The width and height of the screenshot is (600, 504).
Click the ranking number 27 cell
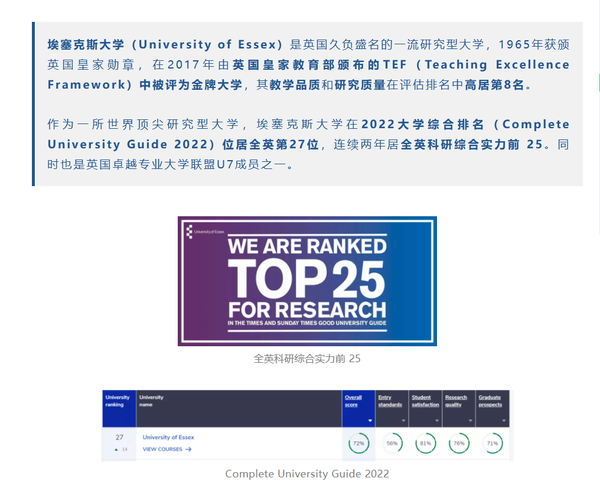point(119,437)
